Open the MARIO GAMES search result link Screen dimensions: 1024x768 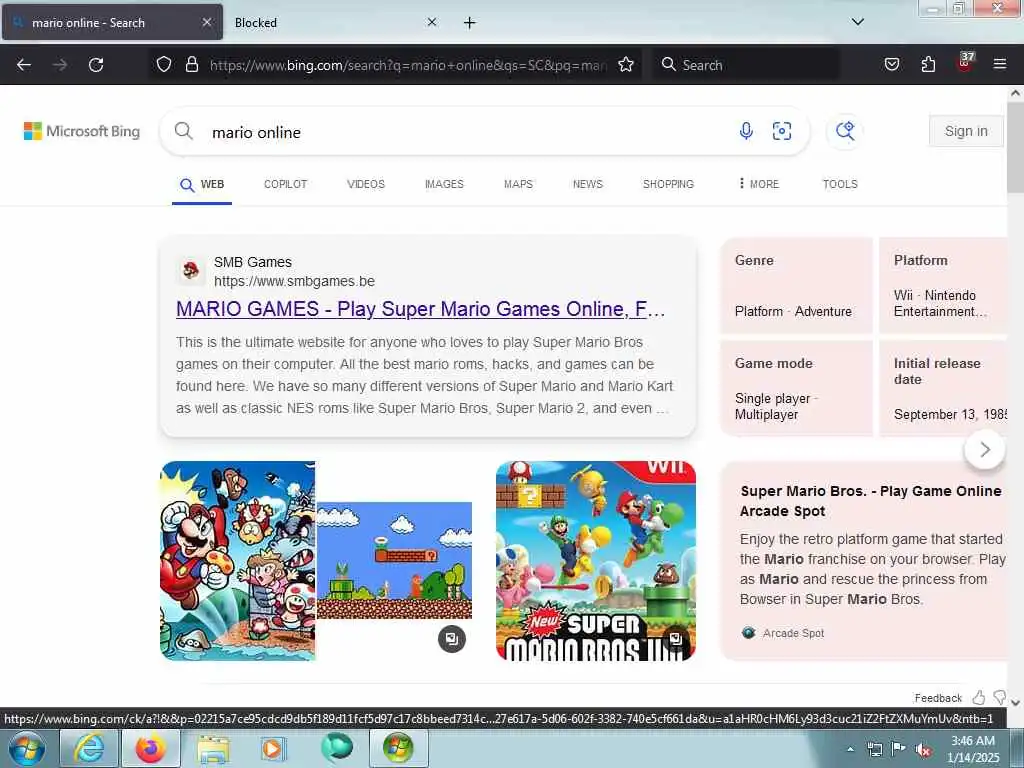point(421,309)
